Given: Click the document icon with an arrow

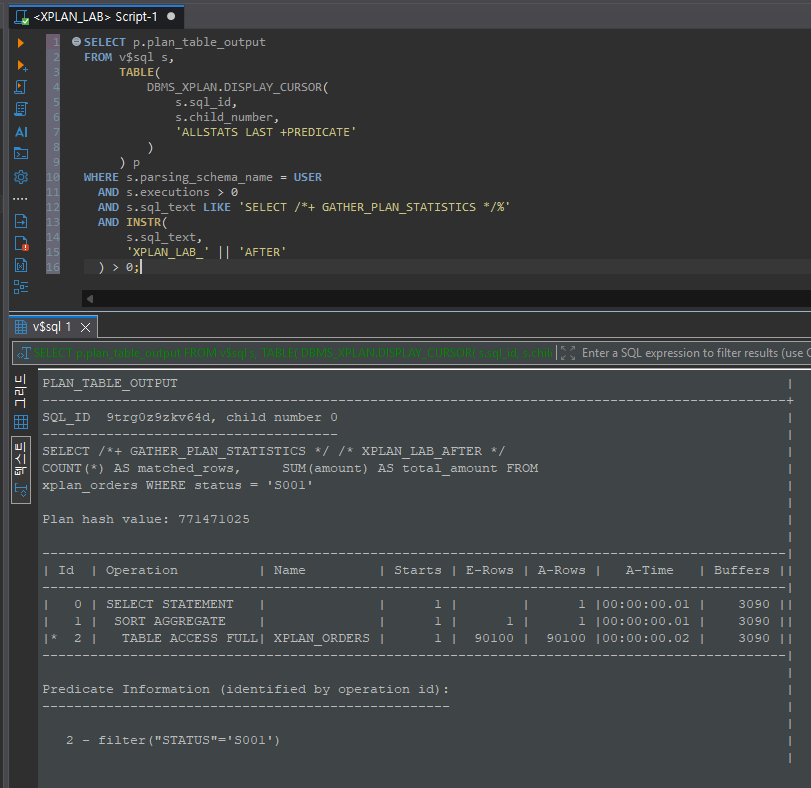Looking at the screenshot, I should [x=21, y=221].
